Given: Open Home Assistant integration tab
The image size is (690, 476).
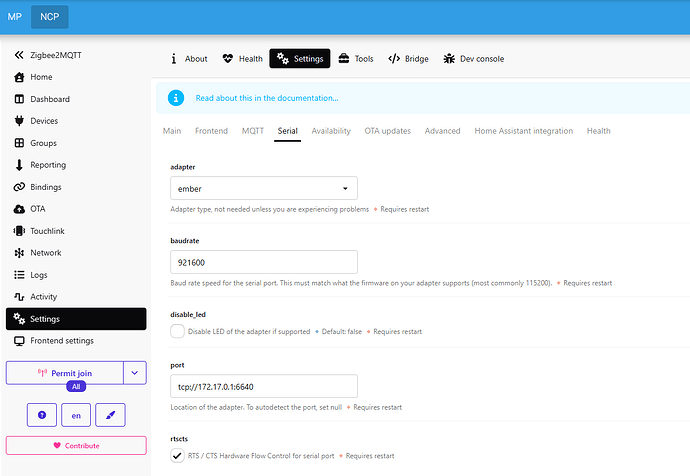Looking at the screenshot, I should (524, 131).
